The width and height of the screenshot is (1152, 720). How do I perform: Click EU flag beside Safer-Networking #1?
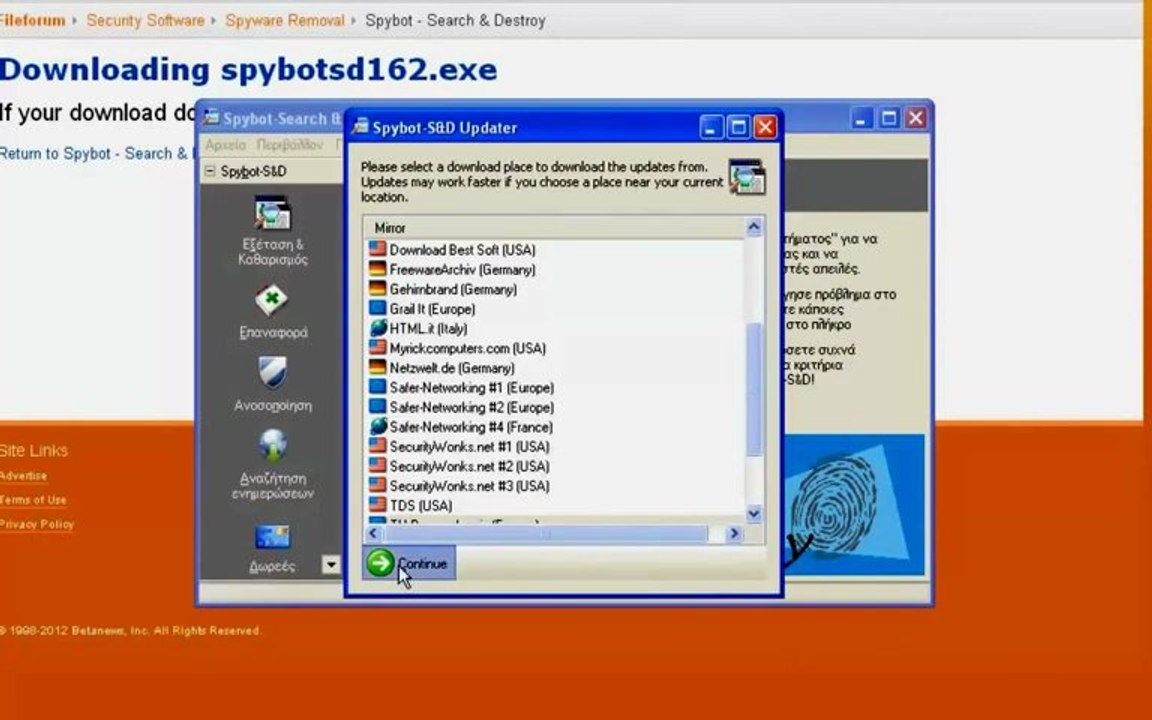(x=378, y=386)
